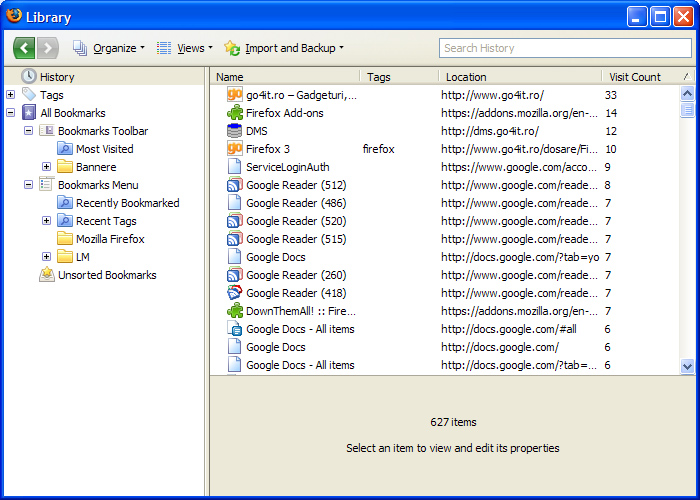Focus the Search History field
The image size is (700, 500).
[565, 48]
